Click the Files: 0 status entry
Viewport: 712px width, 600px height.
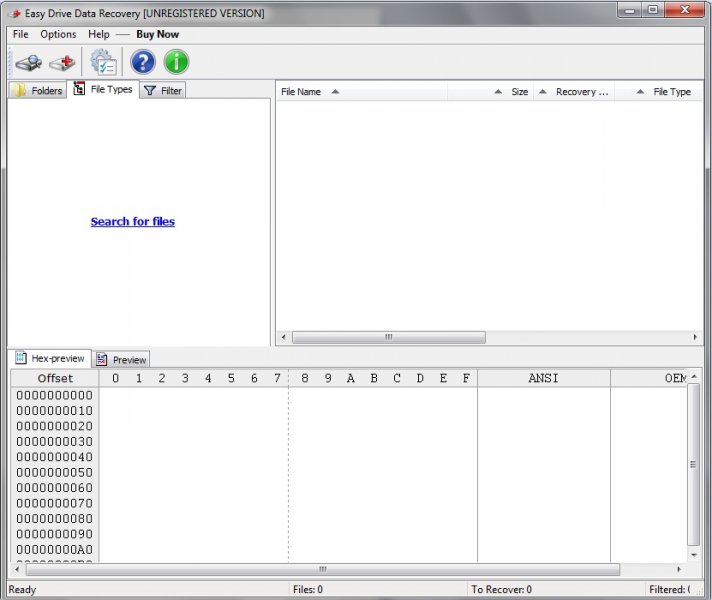308,590
